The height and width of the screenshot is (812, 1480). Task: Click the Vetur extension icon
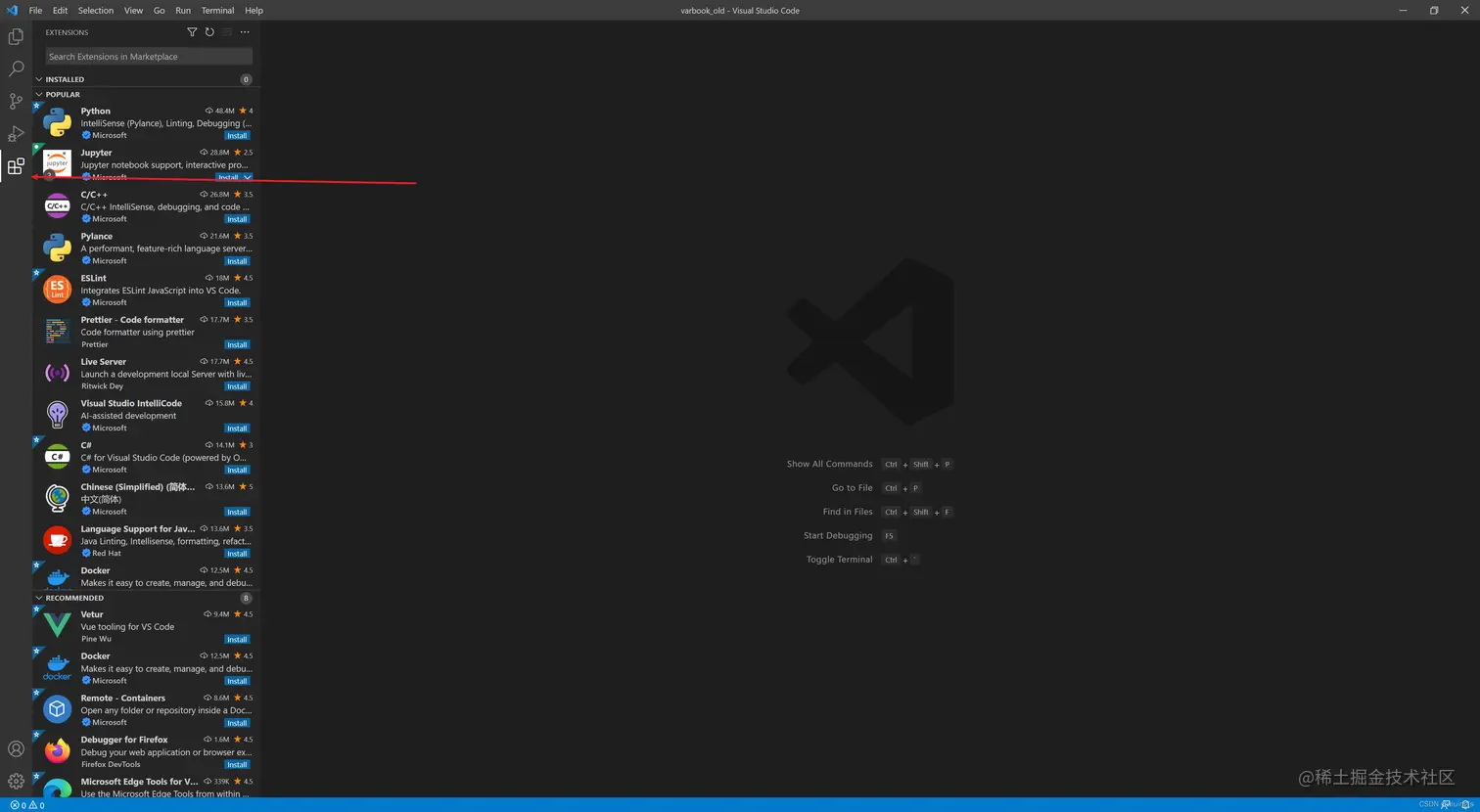[57, 626]
